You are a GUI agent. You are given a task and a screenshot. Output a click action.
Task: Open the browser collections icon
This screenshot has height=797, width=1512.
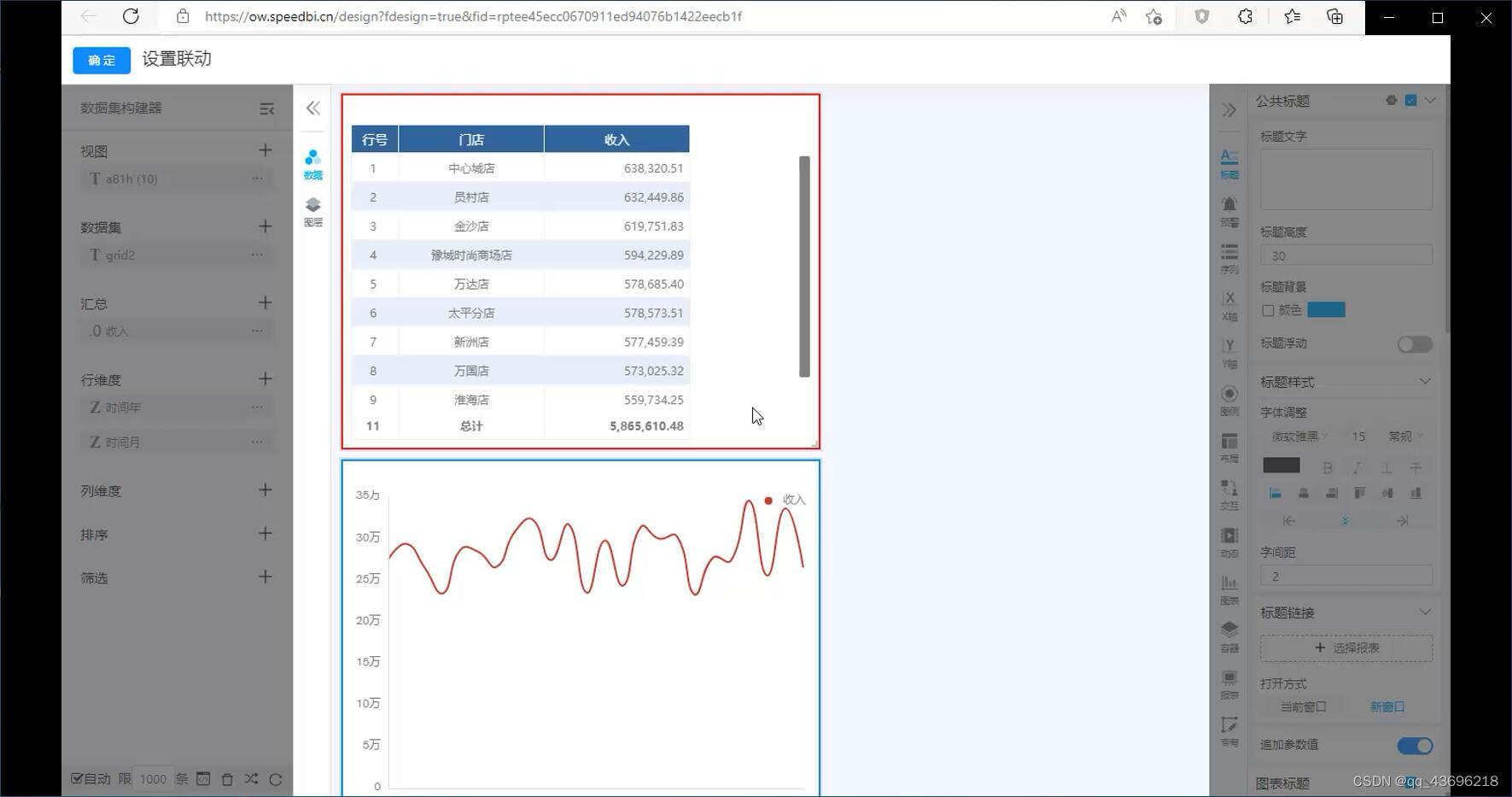coord(1335,16)
